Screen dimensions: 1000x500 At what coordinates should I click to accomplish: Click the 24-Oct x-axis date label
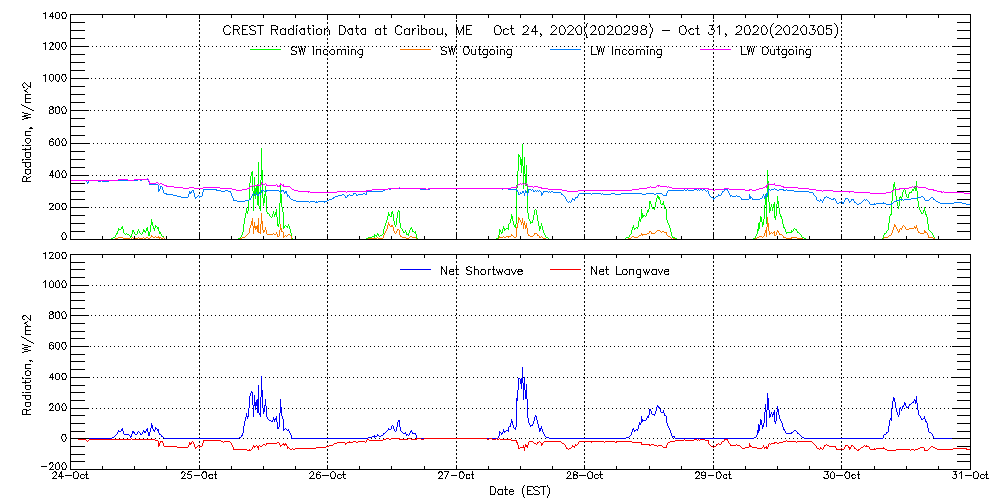click(74, 477)
